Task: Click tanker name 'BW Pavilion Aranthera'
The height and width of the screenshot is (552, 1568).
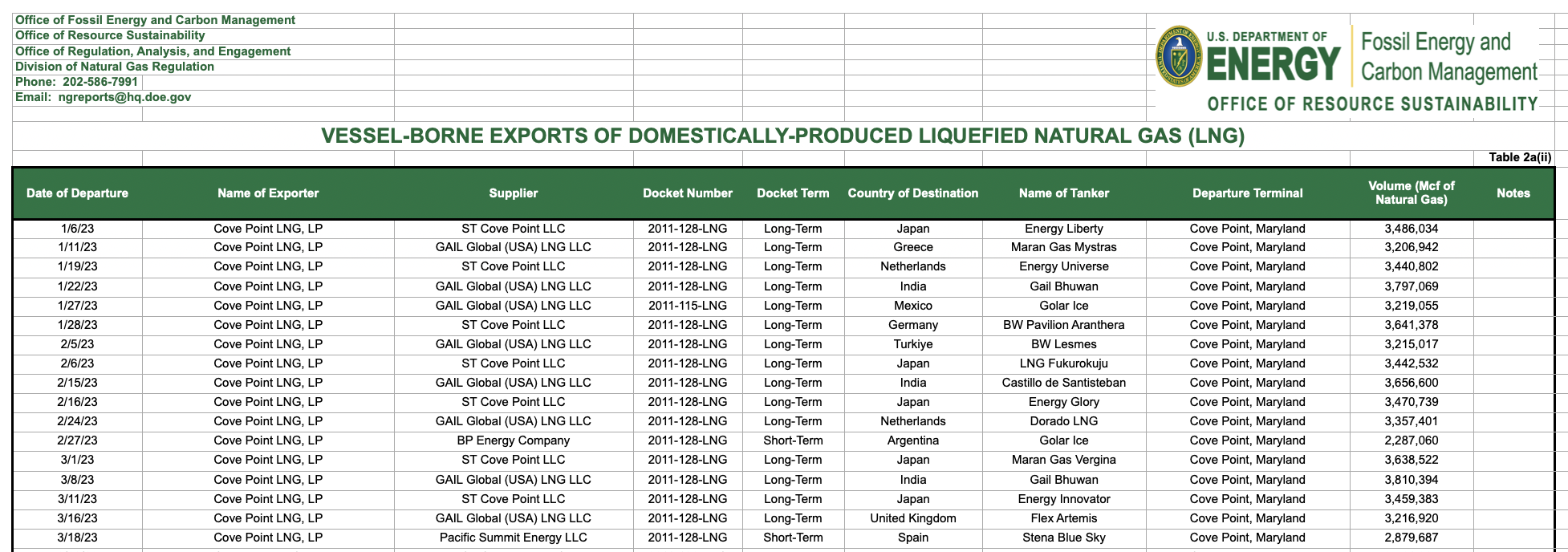Action: tap(1064, 325)
